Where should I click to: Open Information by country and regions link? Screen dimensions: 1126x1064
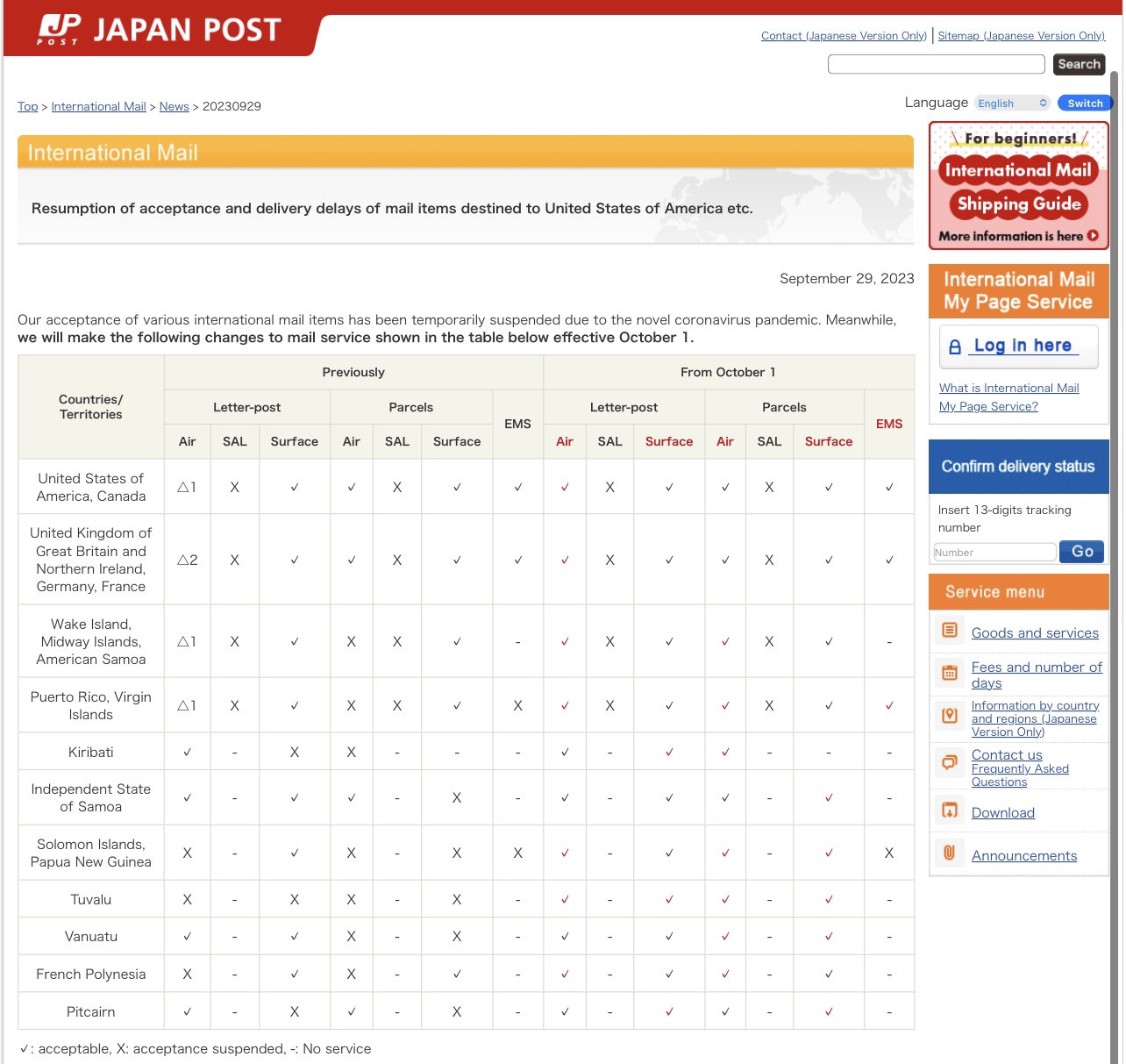click(x=1035, y=718)
